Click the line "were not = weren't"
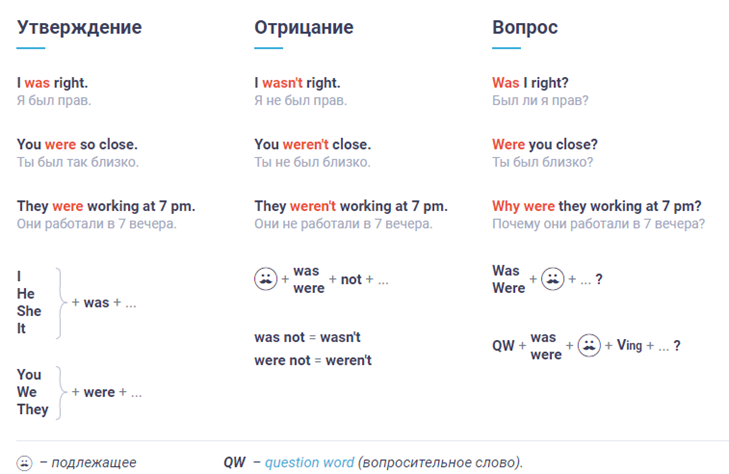This screenshot has width=729, height=474. coord(313,360)
